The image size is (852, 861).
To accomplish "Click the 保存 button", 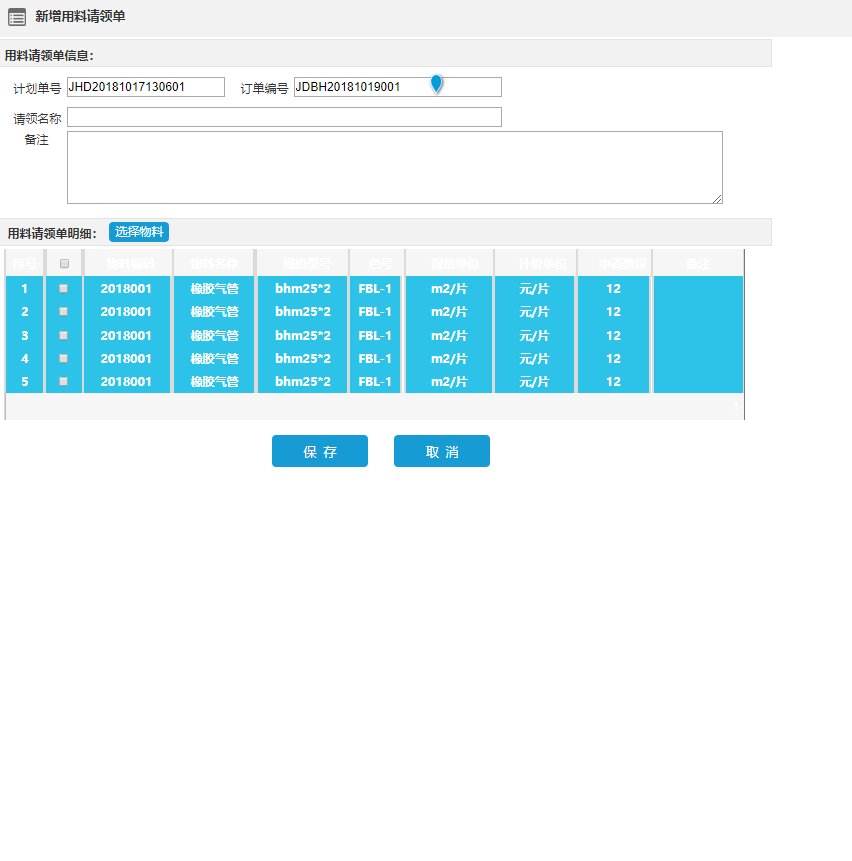I will click(x=320, y=451).
